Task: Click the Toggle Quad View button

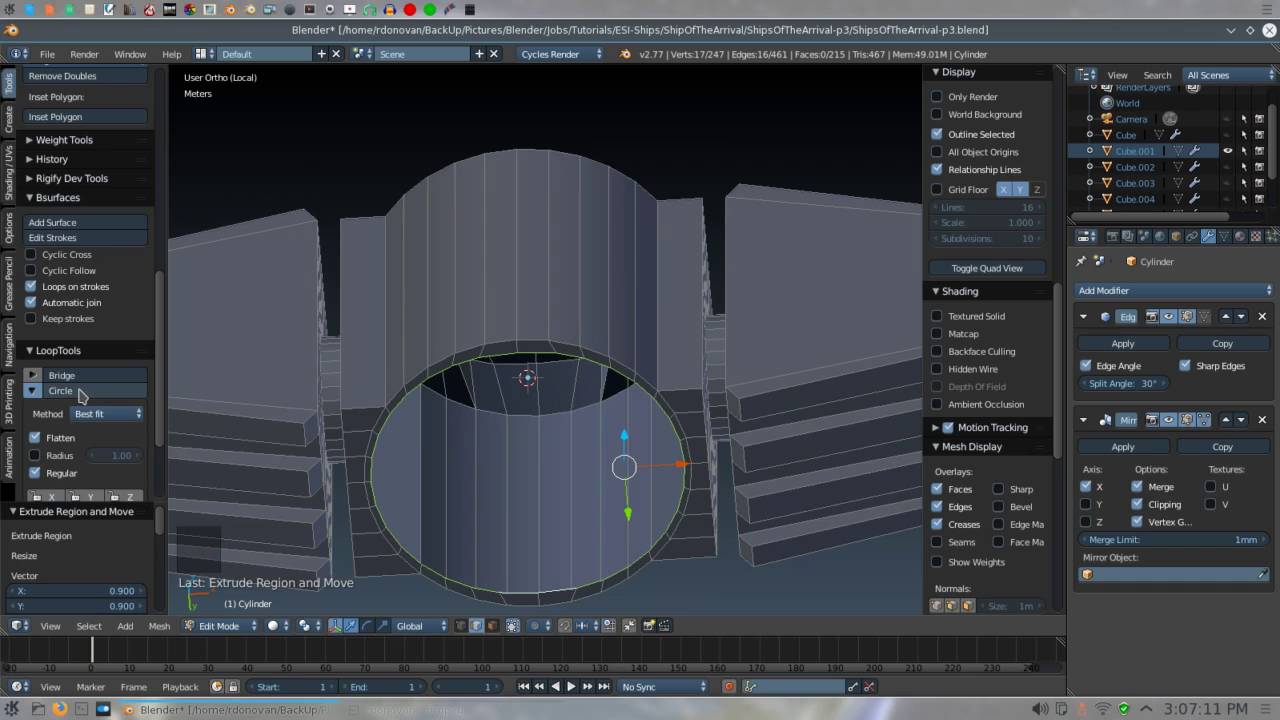Action: [987, 268]
